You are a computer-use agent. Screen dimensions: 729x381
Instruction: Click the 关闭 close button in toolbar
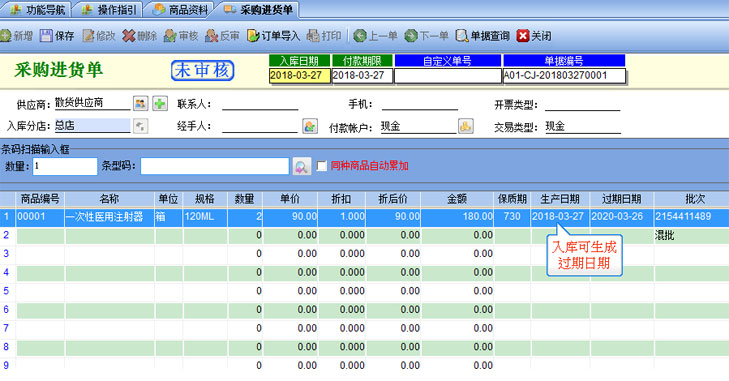[x=534, y=36]
